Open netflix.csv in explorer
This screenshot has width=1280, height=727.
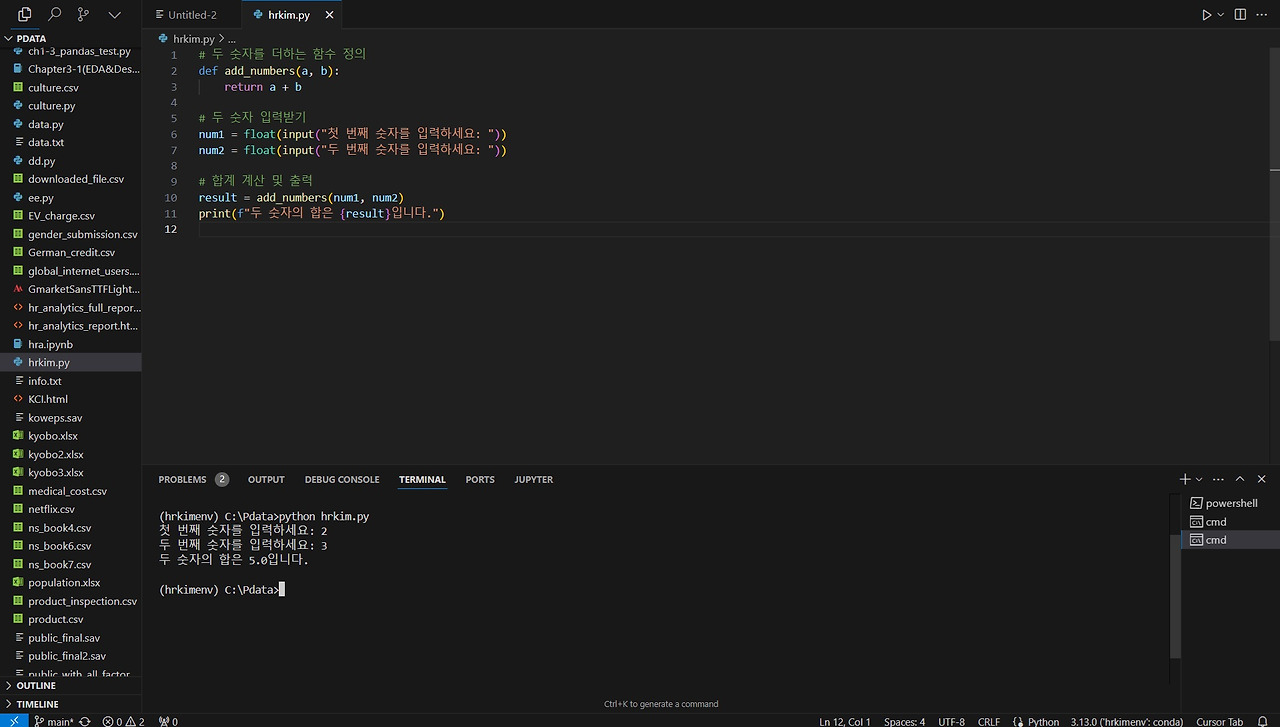(71, 509)
